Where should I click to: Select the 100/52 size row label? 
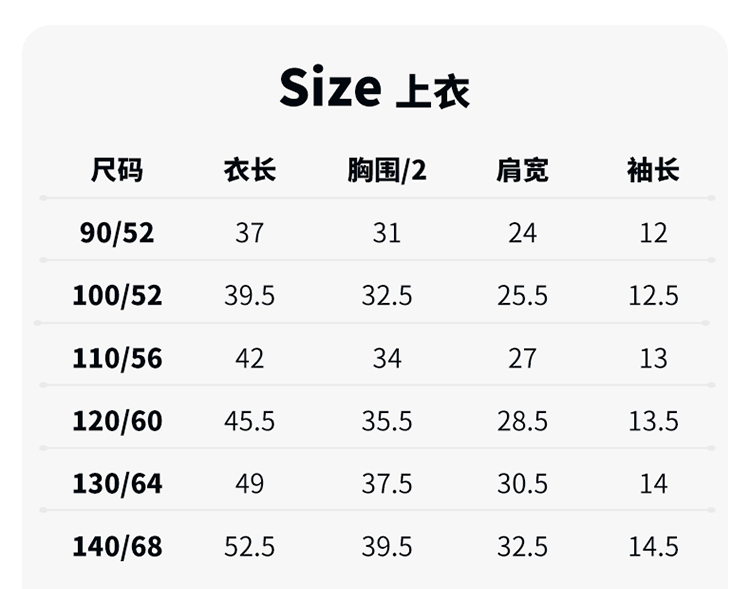tap(117, 296)
